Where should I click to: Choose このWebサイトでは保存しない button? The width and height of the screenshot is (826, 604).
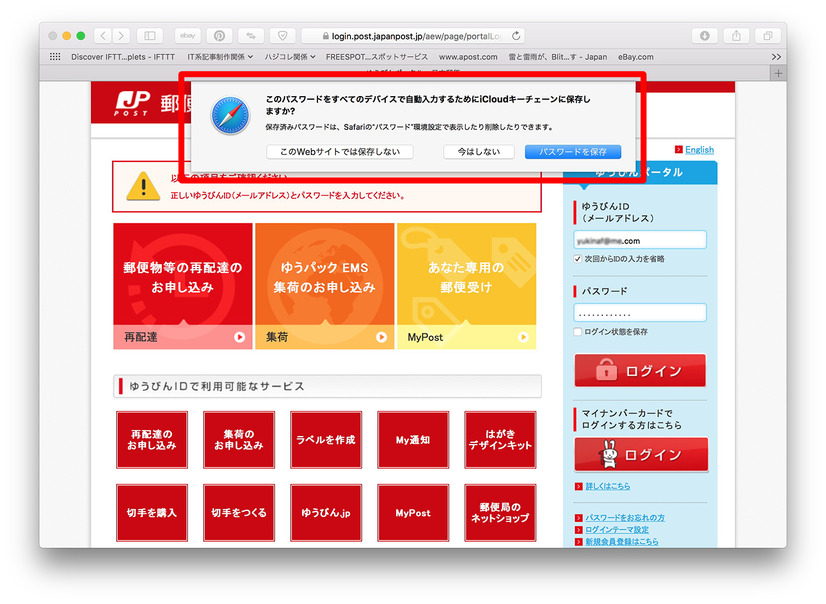(x=340, y=152)
